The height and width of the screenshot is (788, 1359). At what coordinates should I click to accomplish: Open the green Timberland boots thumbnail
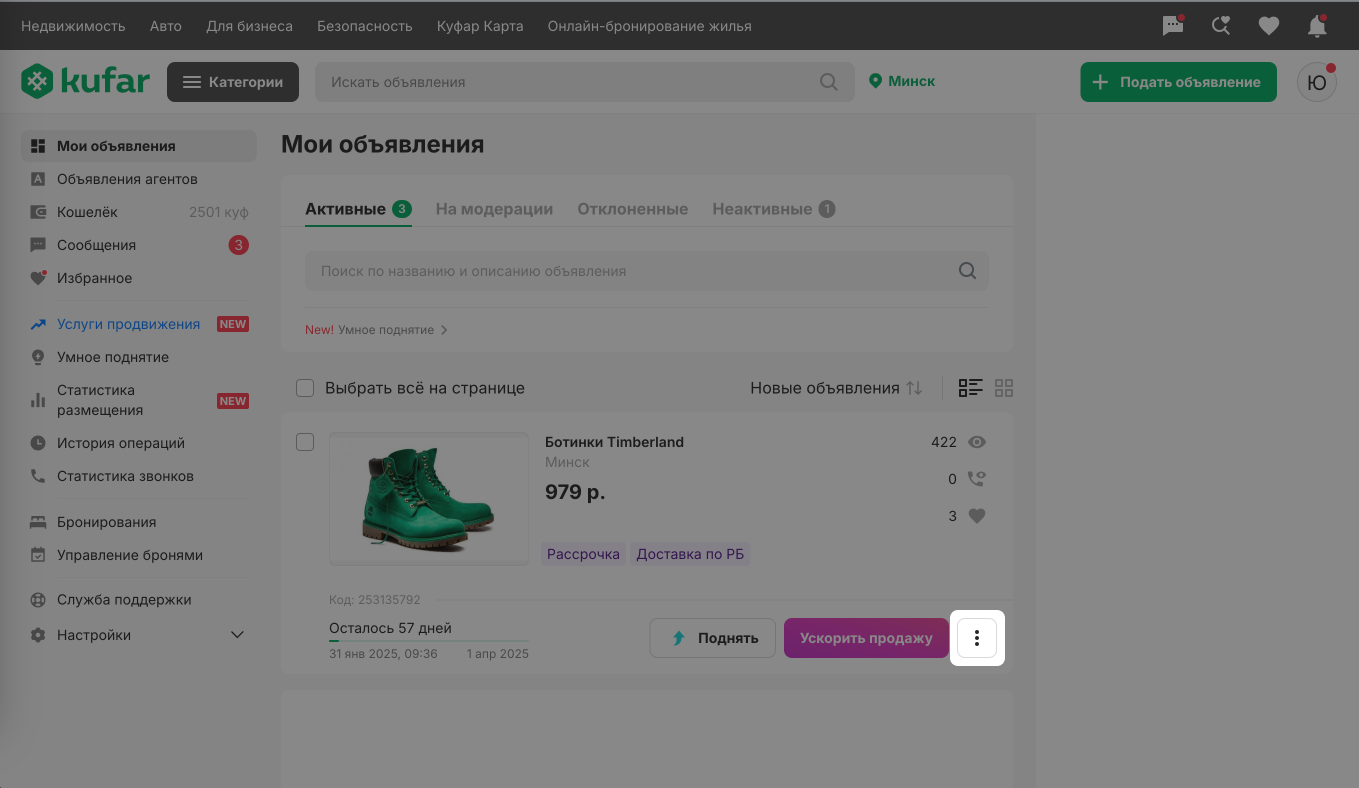429,499
